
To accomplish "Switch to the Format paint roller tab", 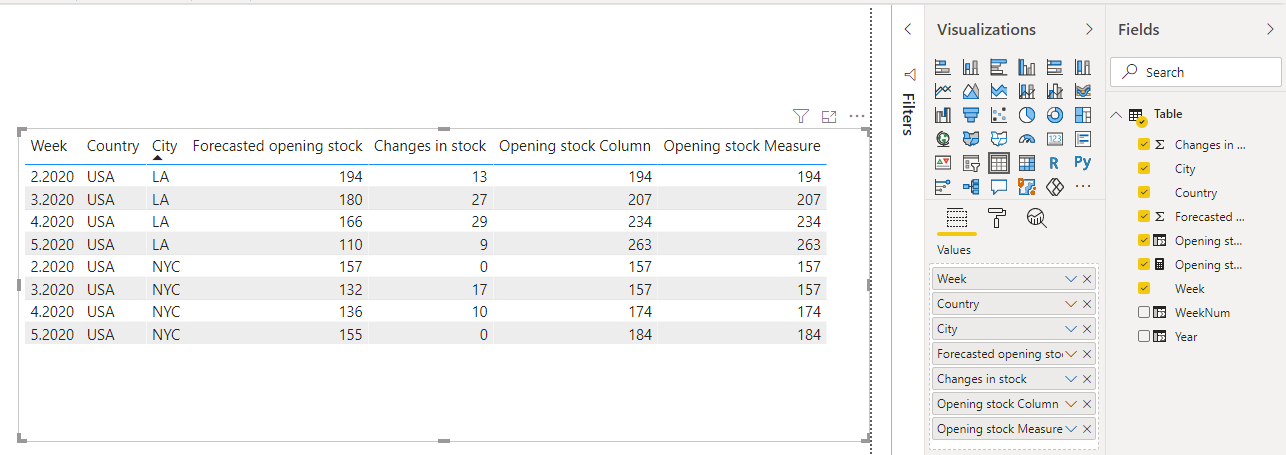I will click(997, 218).
